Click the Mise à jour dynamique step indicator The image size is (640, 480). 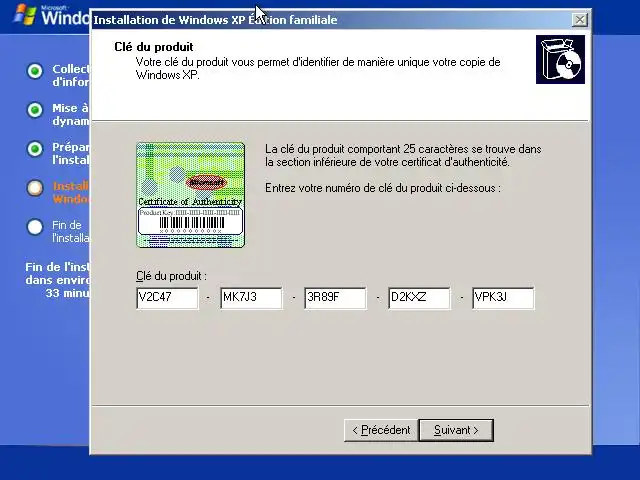tap(35, 110)
